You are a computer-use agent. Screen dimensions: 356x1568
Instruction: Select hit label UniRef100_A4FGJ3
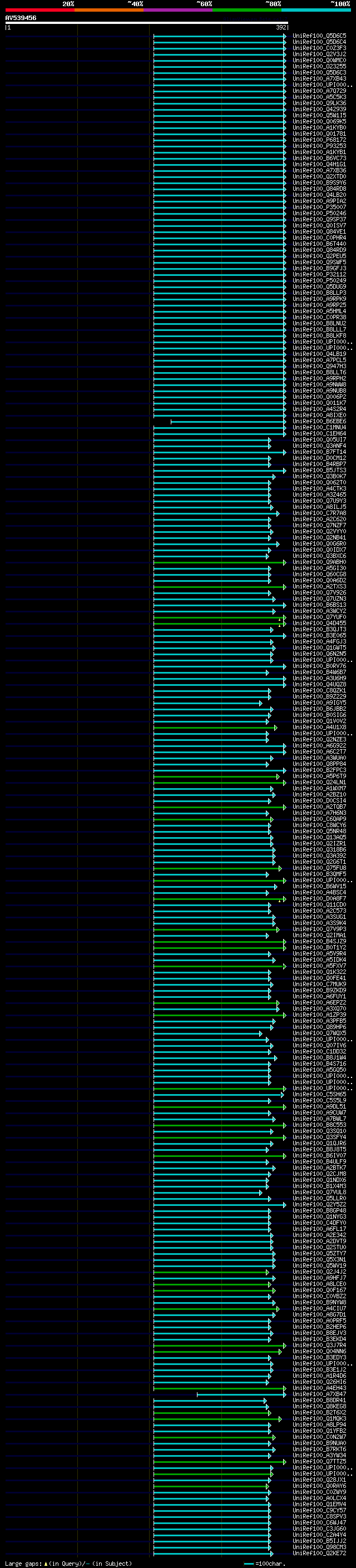[319, 641]
